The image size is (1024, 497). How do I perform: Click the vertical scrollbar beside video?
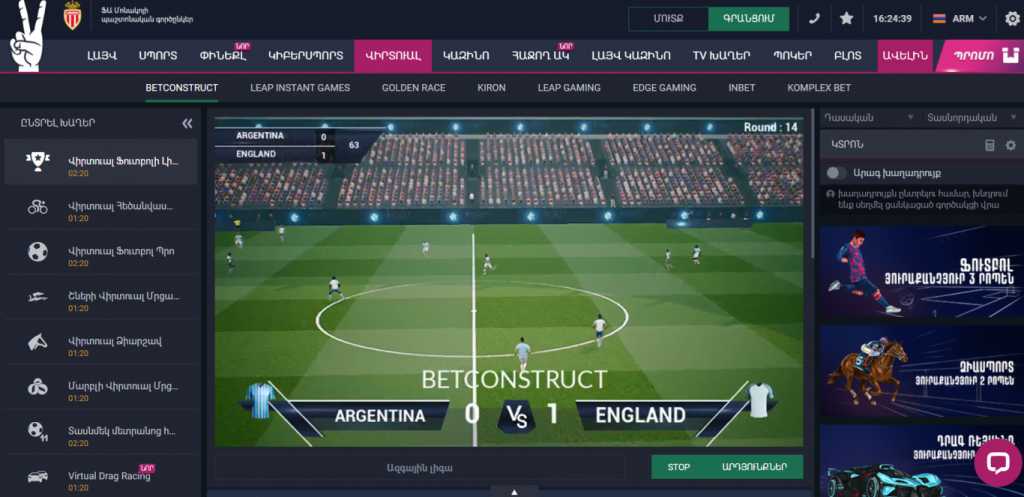point(812,186)
